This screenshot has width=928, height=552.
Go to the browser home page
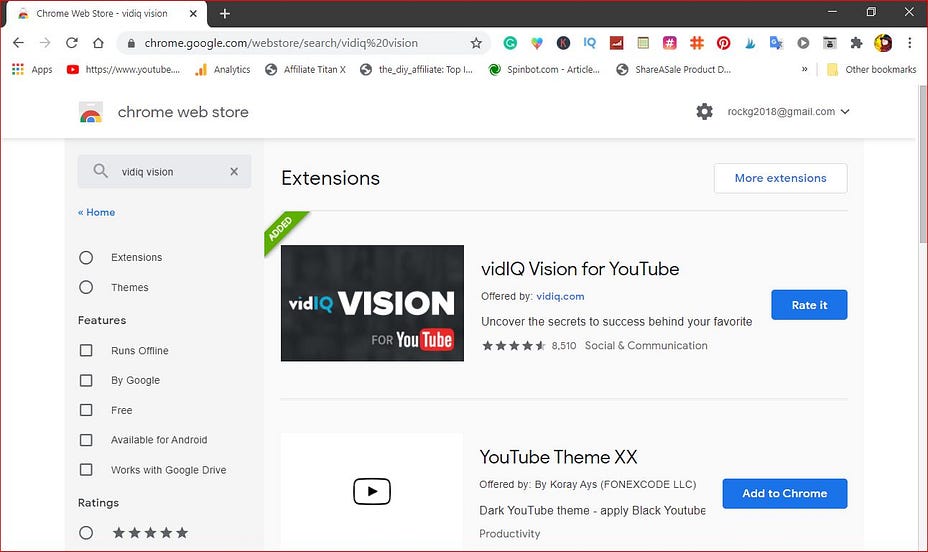tap(98, 43)
